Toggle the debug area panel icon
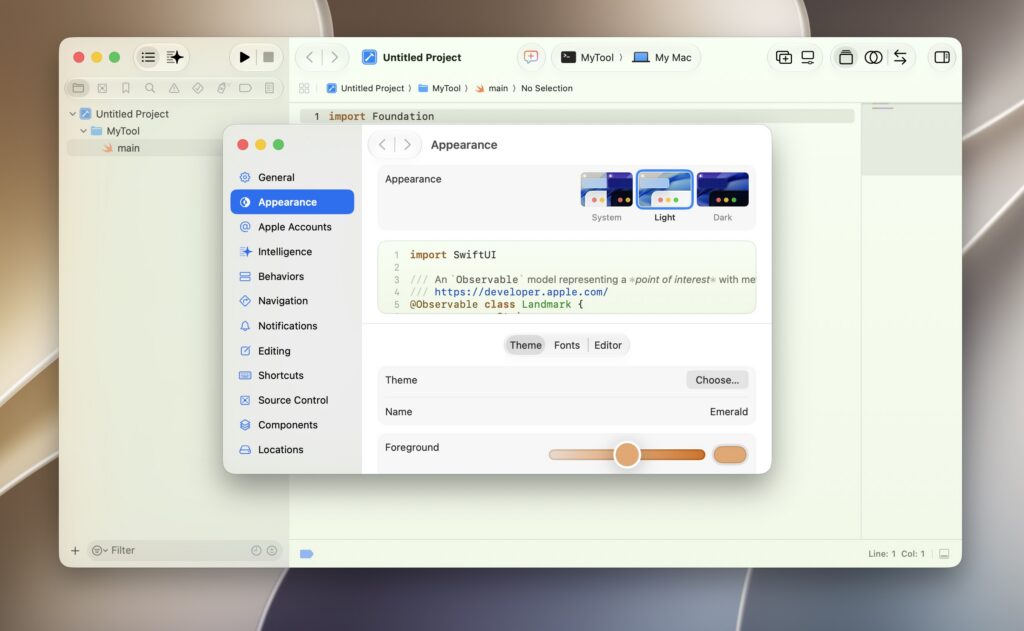Image resolution: width=1024 pixels, height=631 pixels. 944,554
